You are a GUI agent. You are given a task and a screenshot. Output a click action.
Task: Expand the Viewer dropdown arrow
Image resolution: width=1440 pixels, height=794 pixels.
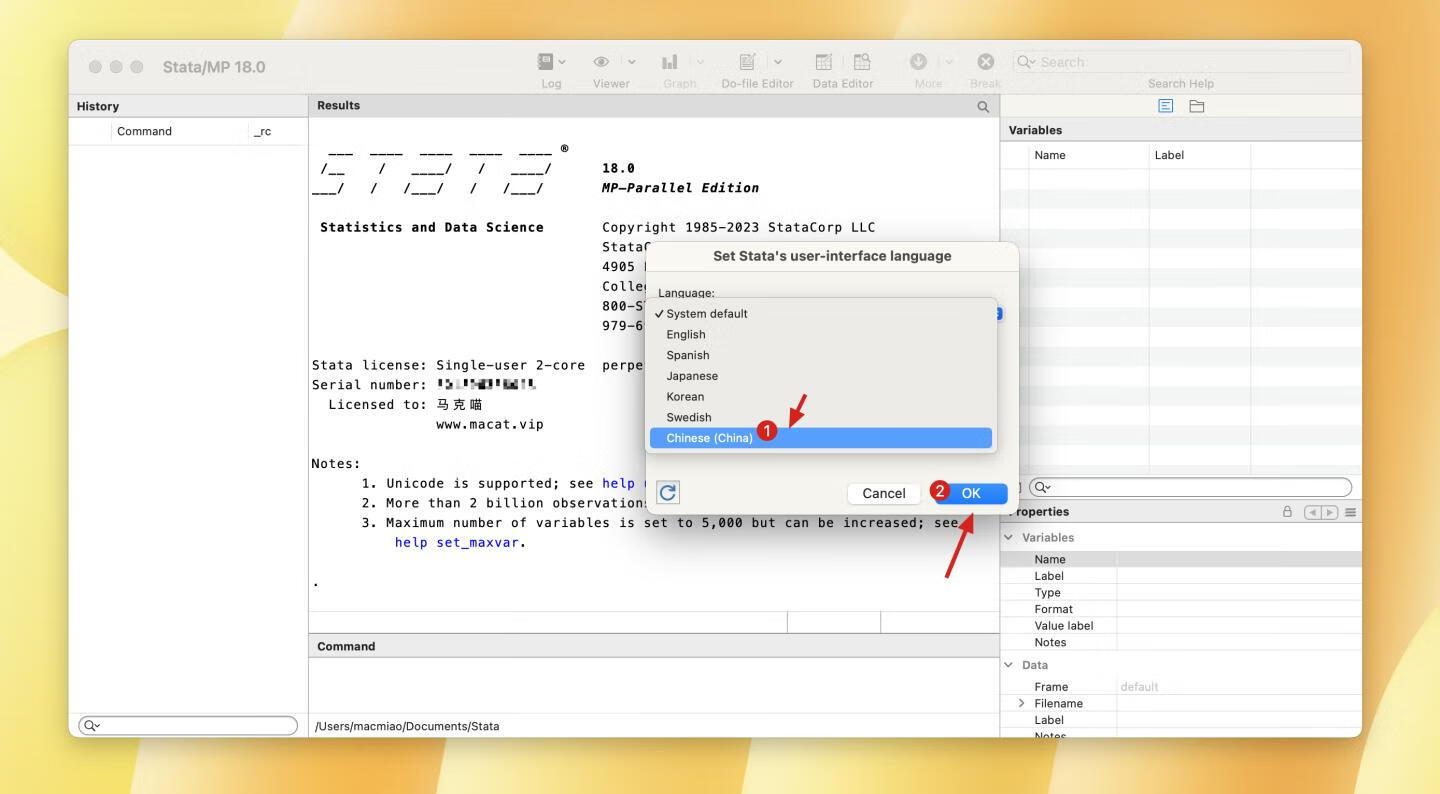(x=631, y=62)
